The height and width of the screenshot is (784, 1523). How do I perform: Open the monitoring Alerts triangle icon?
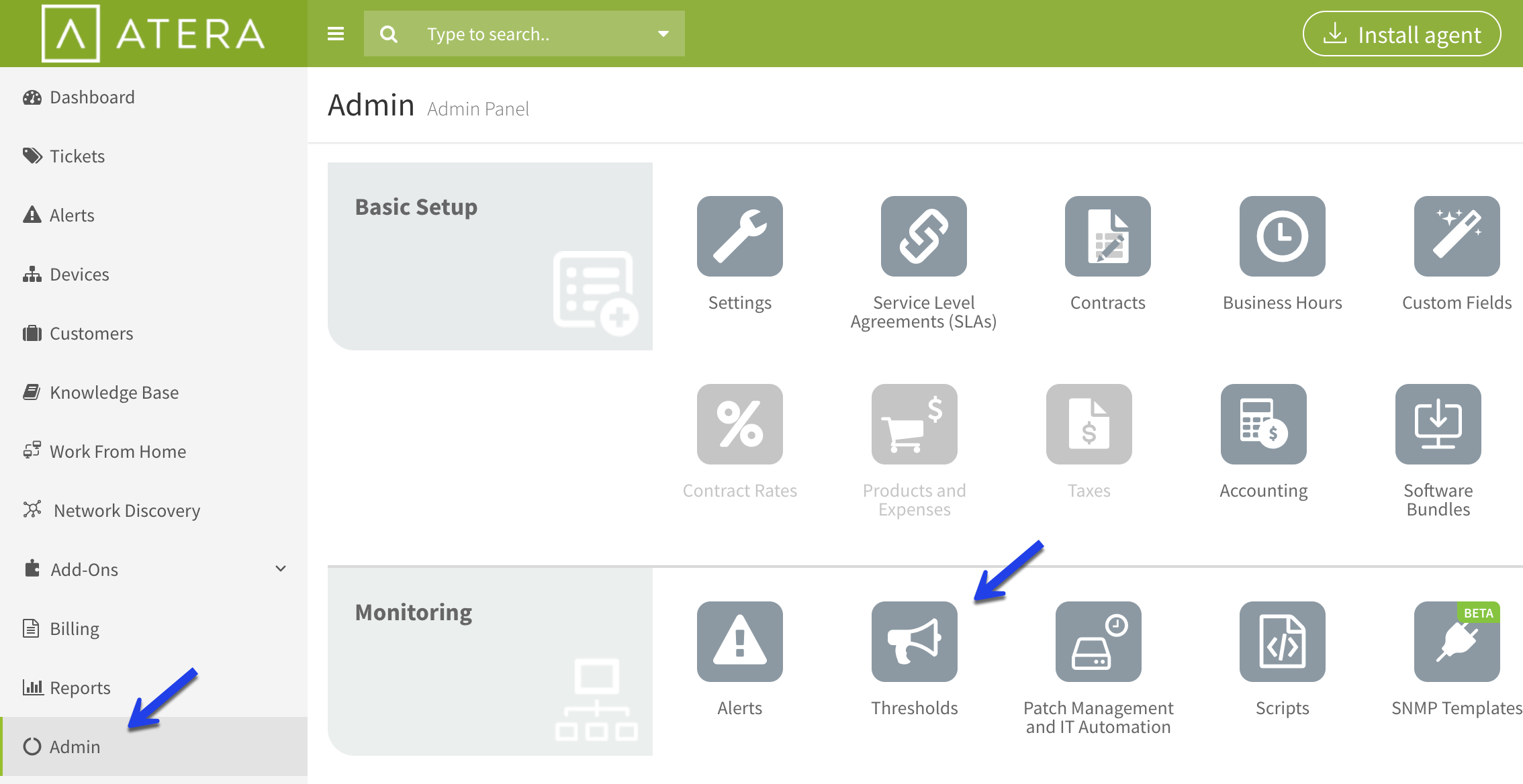coord(739,642)
